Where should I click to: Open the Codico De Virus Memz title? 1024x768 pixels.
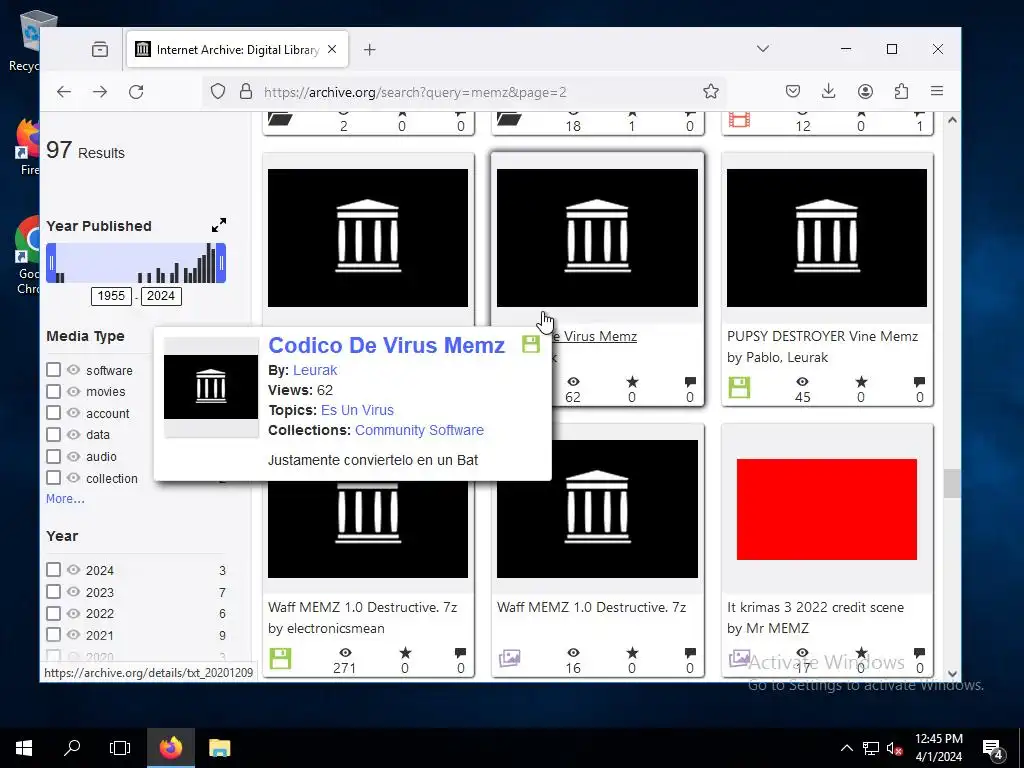(x=387, y=345)
